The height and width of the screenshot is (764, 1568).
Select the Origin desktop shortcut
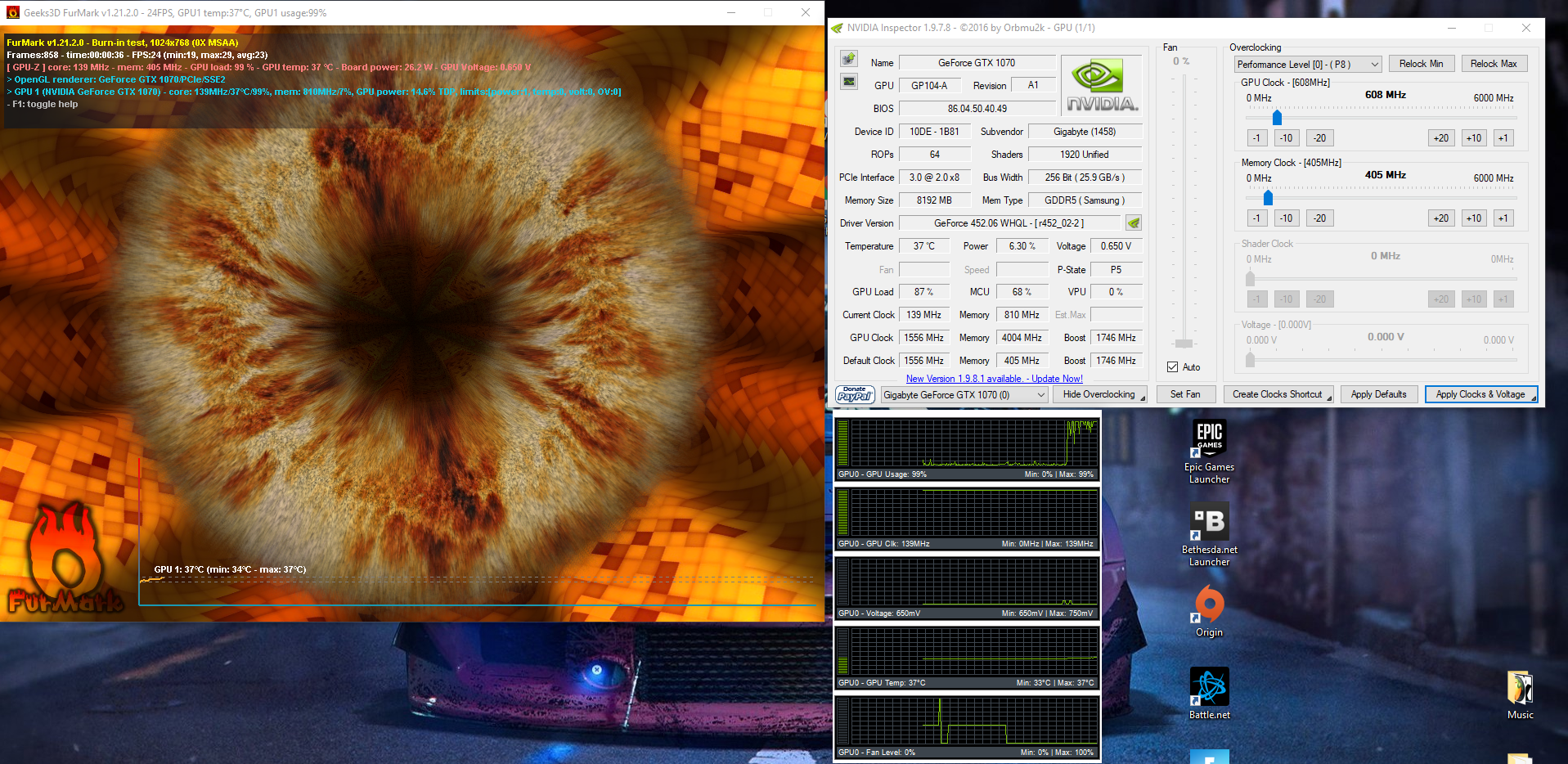point(1209,612)
